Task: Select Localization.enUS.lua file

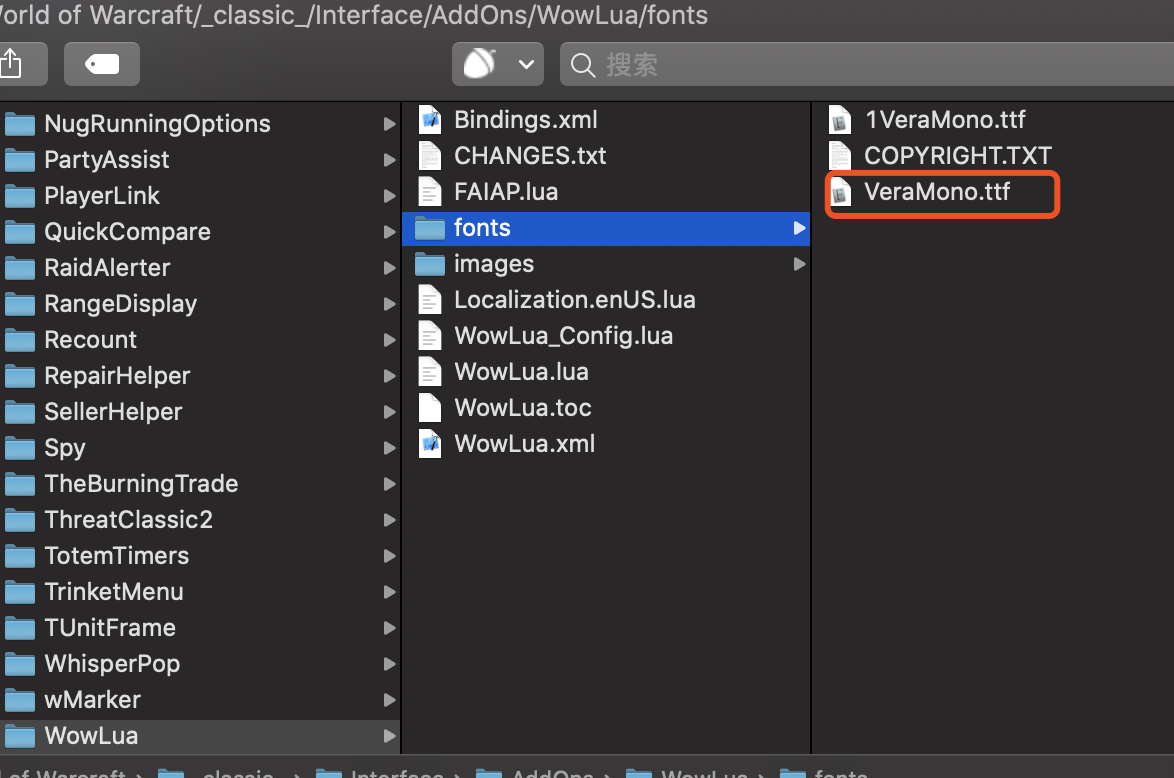Action: coord(574,300)
